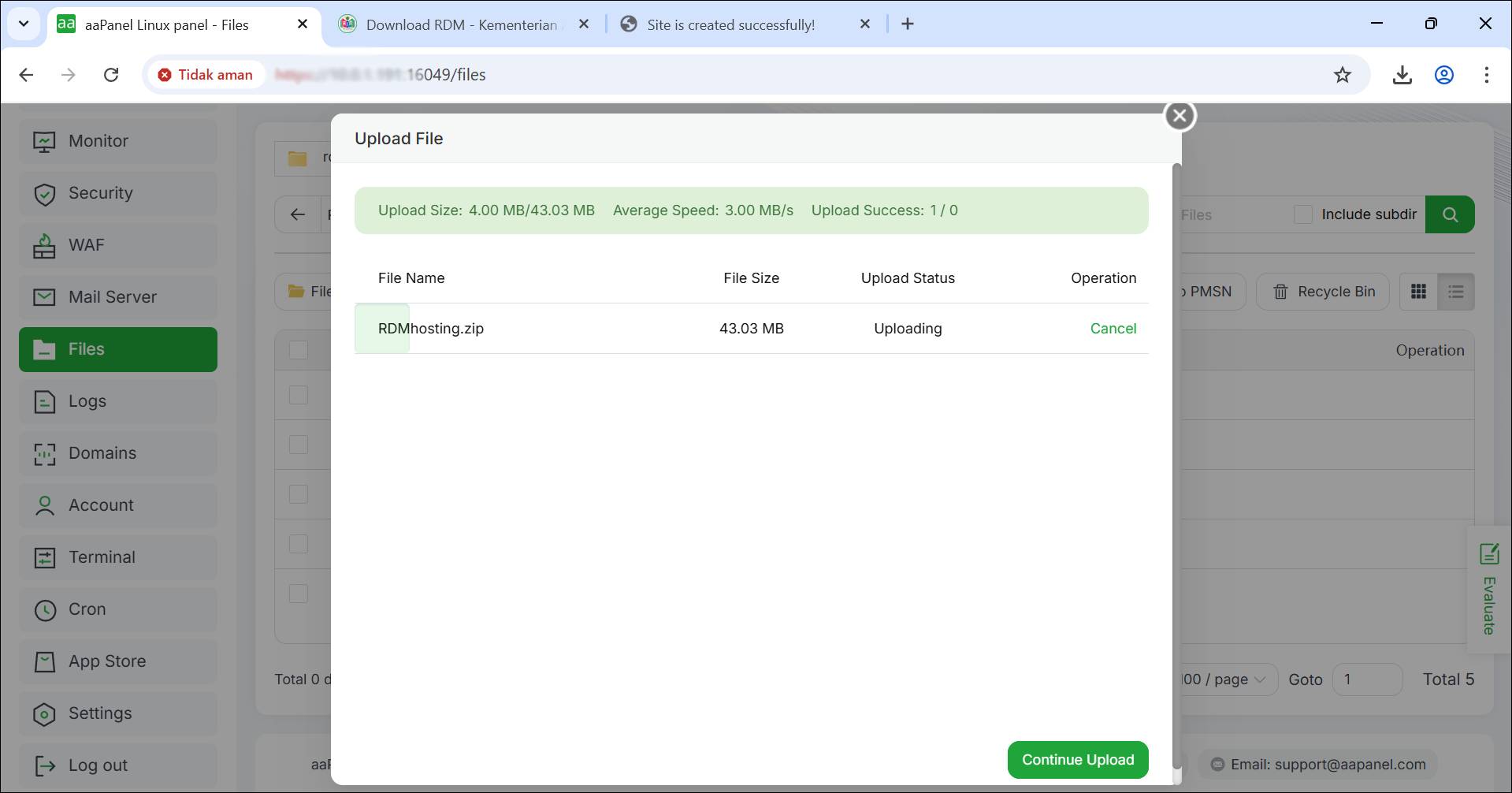Cancel the RDMhosting.zip upload

coord(1113,329)
